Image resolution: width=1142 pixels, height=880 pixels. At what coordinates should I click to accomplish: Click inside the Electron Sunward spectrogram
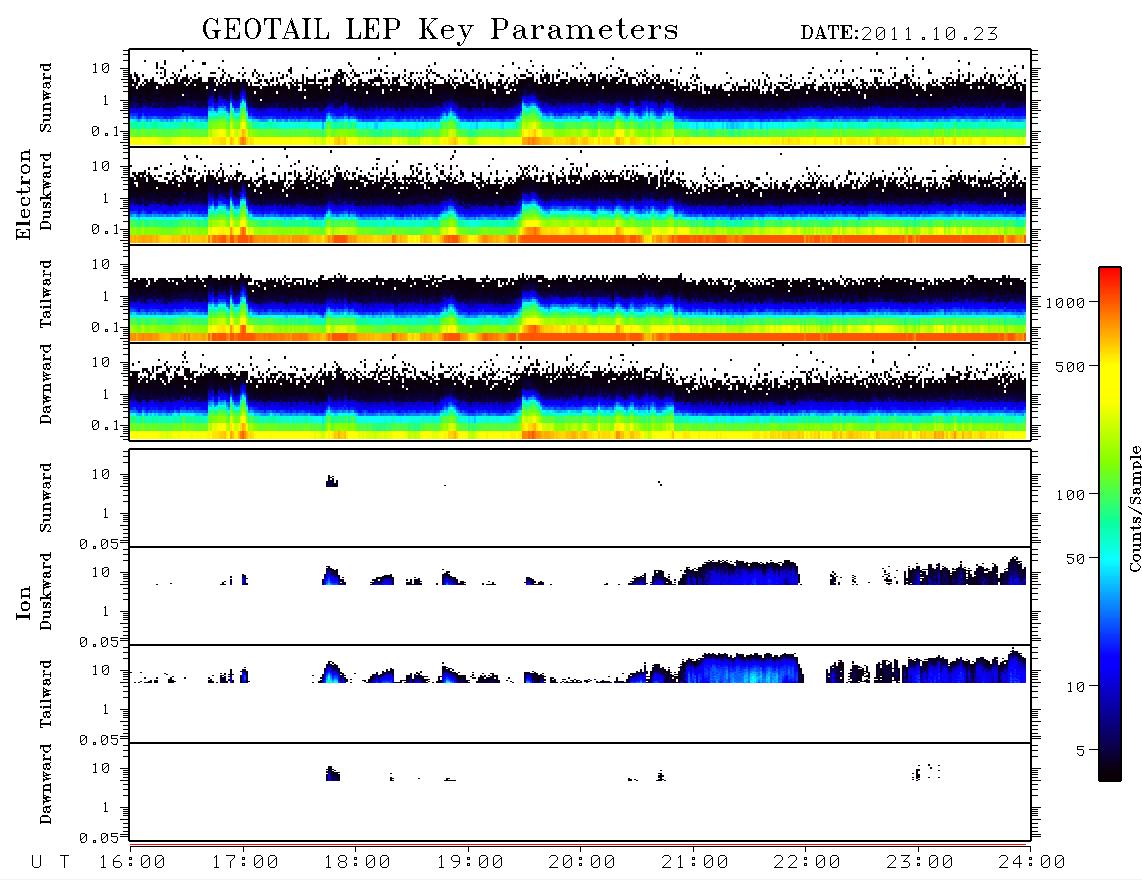point(579,98)
